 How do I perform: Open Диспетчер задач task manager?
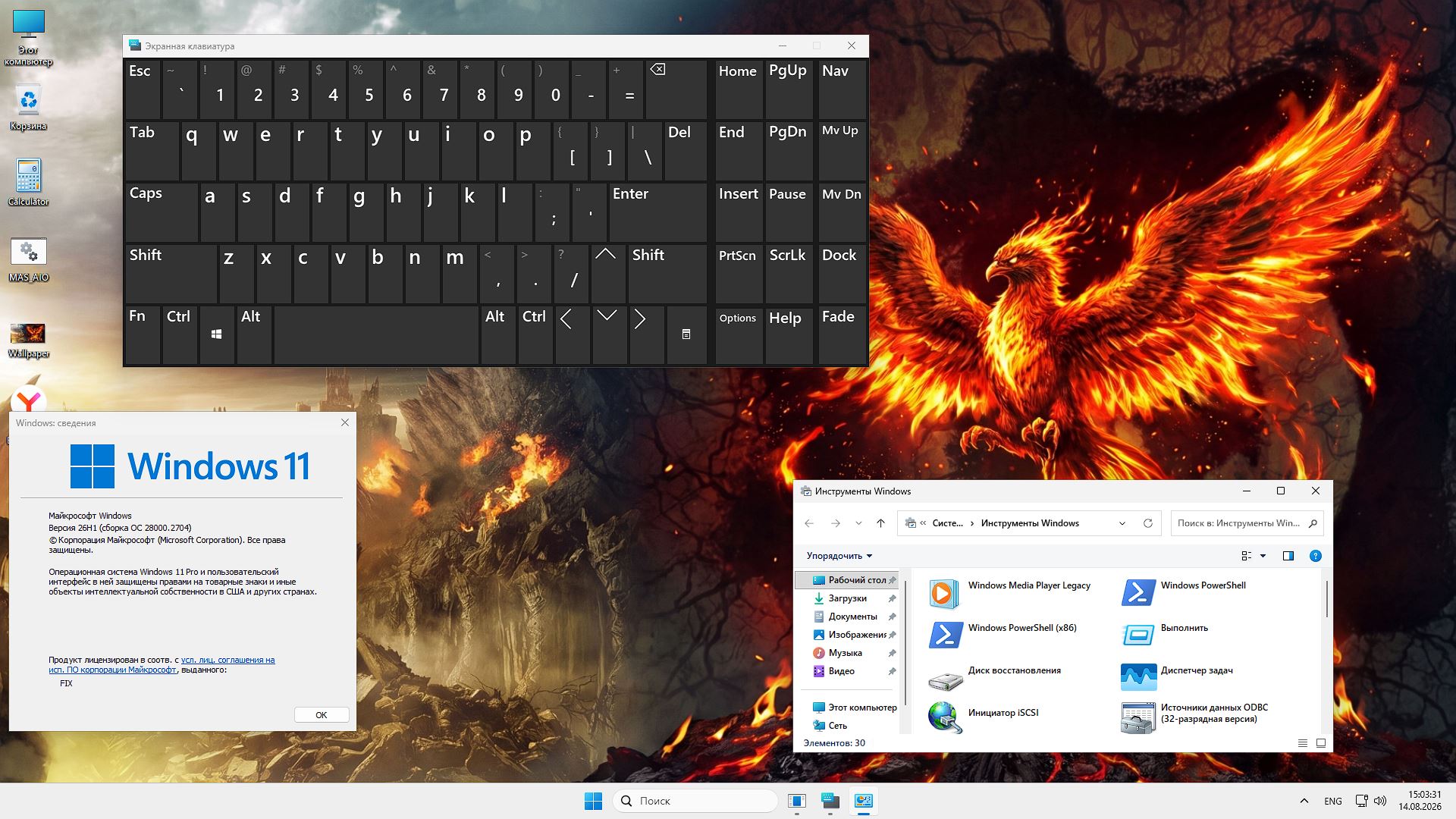coord(1177,678)
